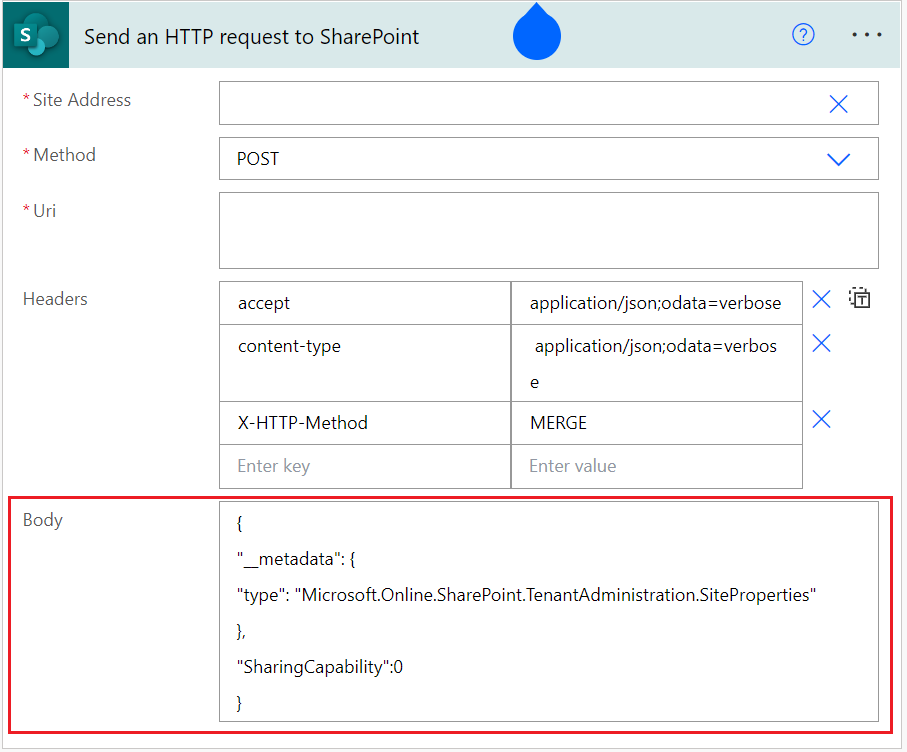Remove the content-type header row
907x752 pixels.
pos(821,343)
